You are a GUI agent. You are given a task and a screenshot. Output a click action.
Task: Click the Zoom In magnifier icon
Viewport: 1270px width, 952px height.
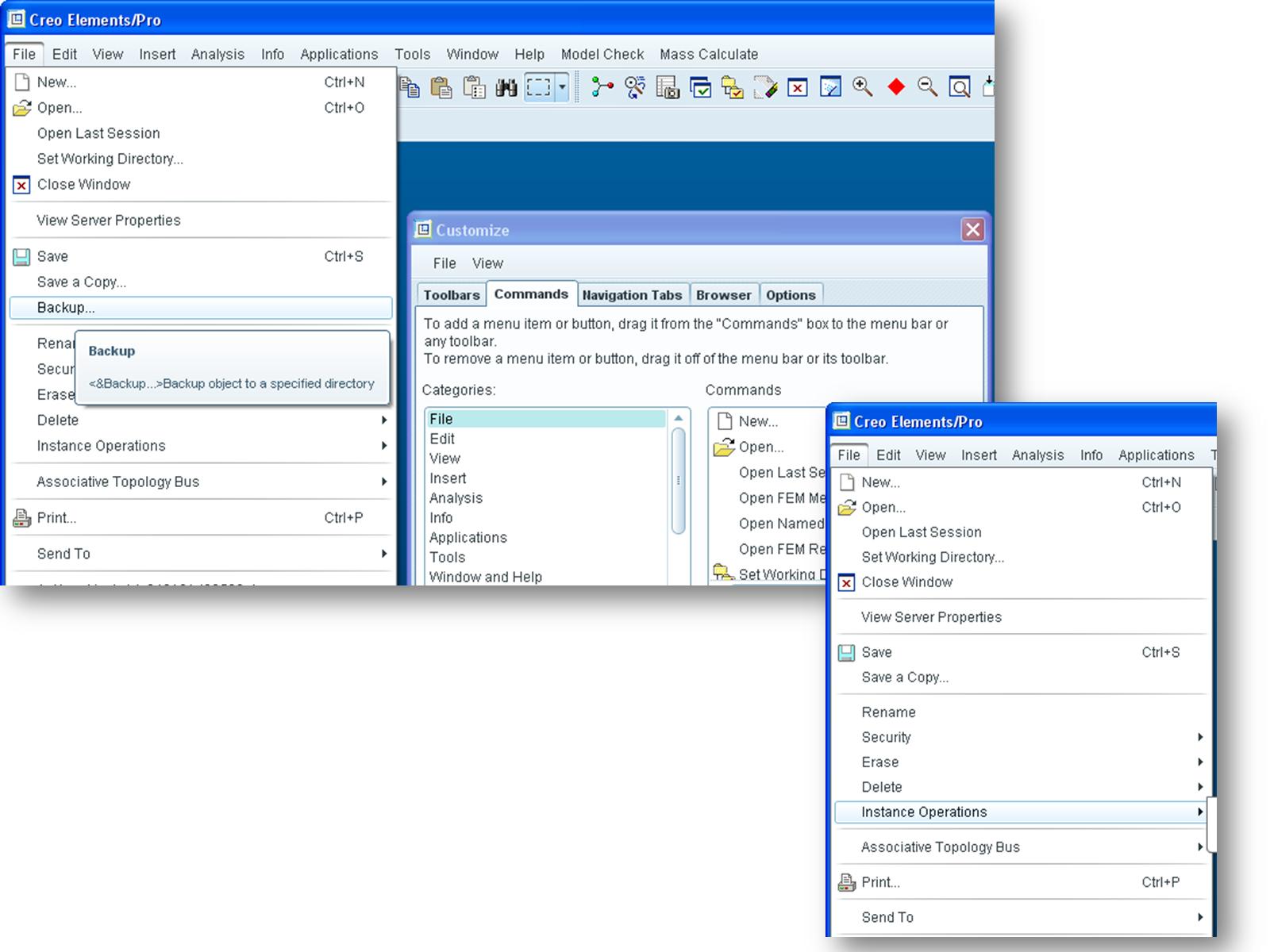point(863,86)
